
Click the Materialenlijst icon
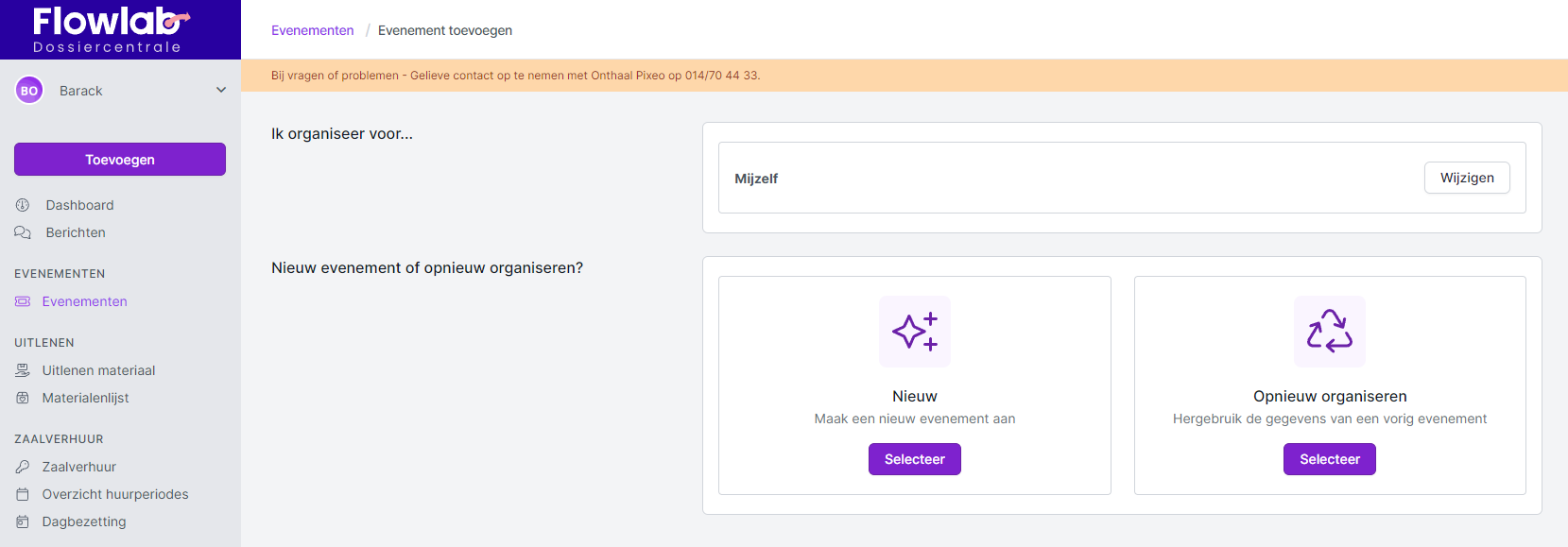[x=23, y=398]
